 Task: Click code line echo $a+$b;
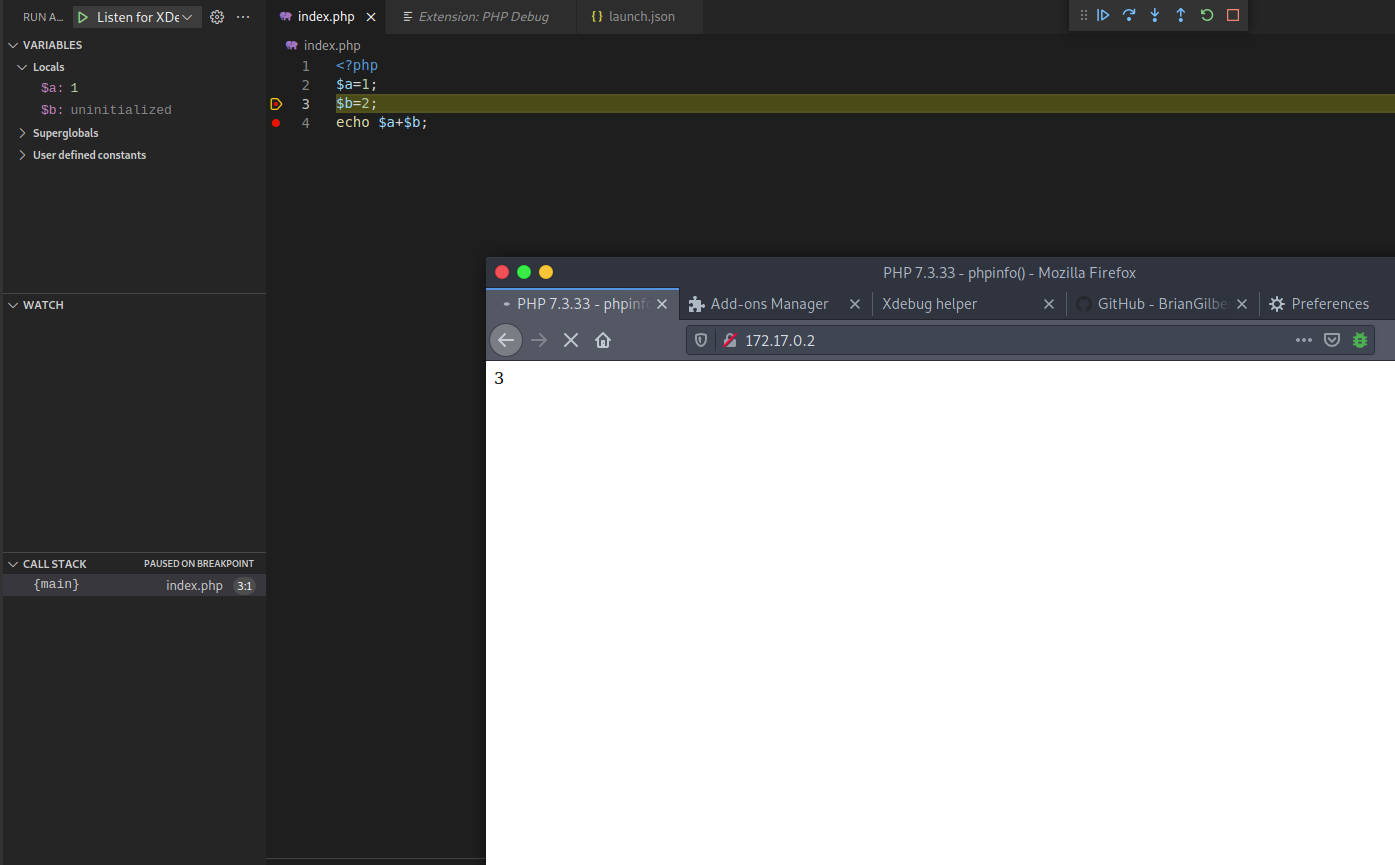pyautogui.click(x=382, y=123)
